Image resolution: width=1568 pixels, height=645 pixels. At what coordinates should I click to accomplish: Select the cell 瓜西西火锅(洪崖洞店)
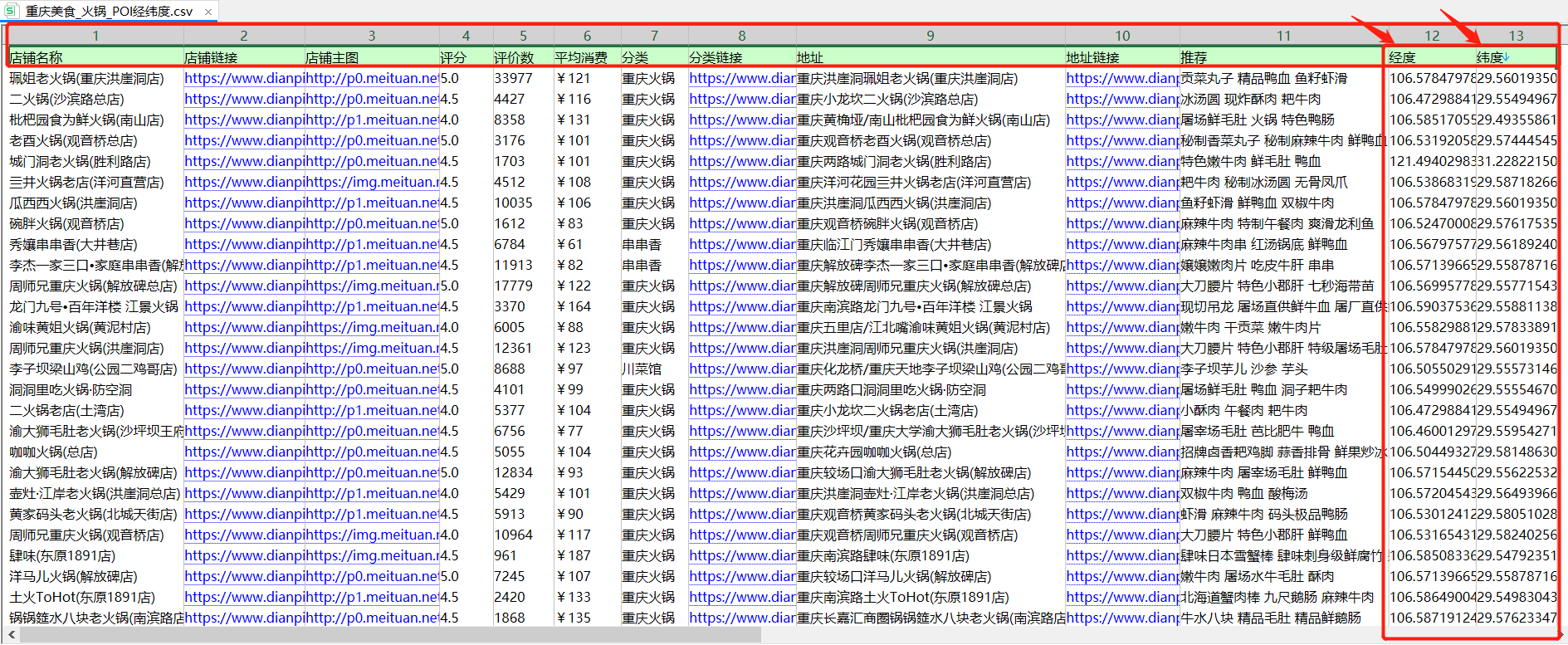tap(95, 203)
